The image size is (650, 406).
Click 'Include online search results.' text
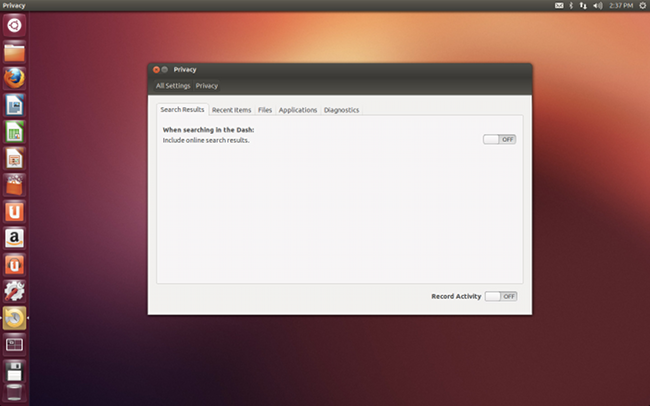tap(206, 140)
